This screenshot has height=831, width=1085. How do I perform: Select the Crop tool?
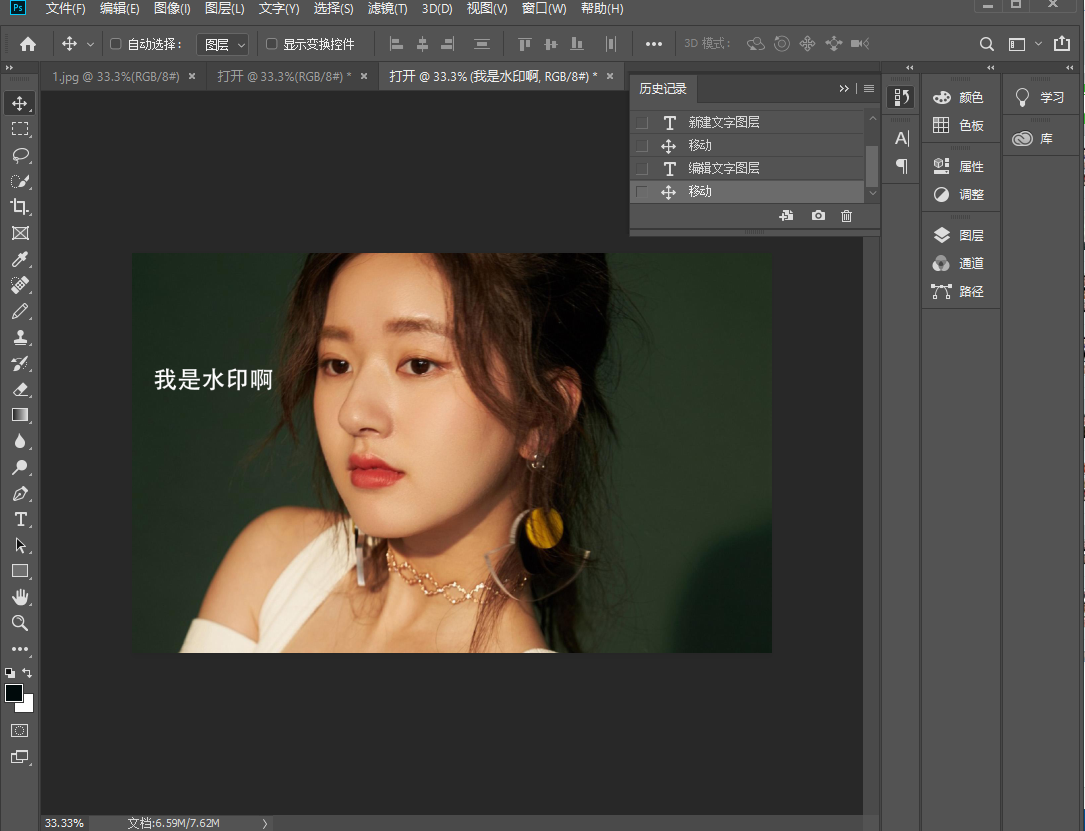20,207
